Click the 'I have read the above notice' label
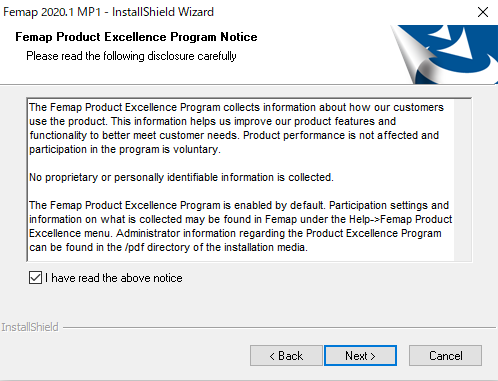Viewport: 498px width, 381px height. 114,278
